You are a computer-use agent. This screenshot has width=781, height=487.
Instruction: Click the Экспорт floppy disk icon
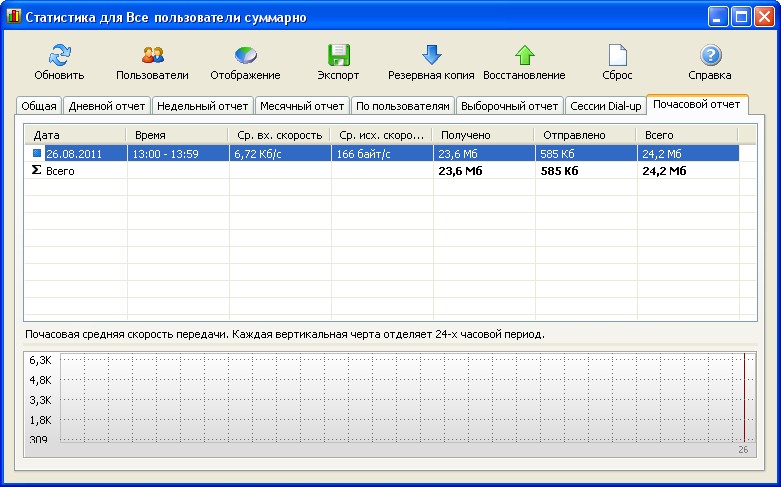[x=338, y=55]
